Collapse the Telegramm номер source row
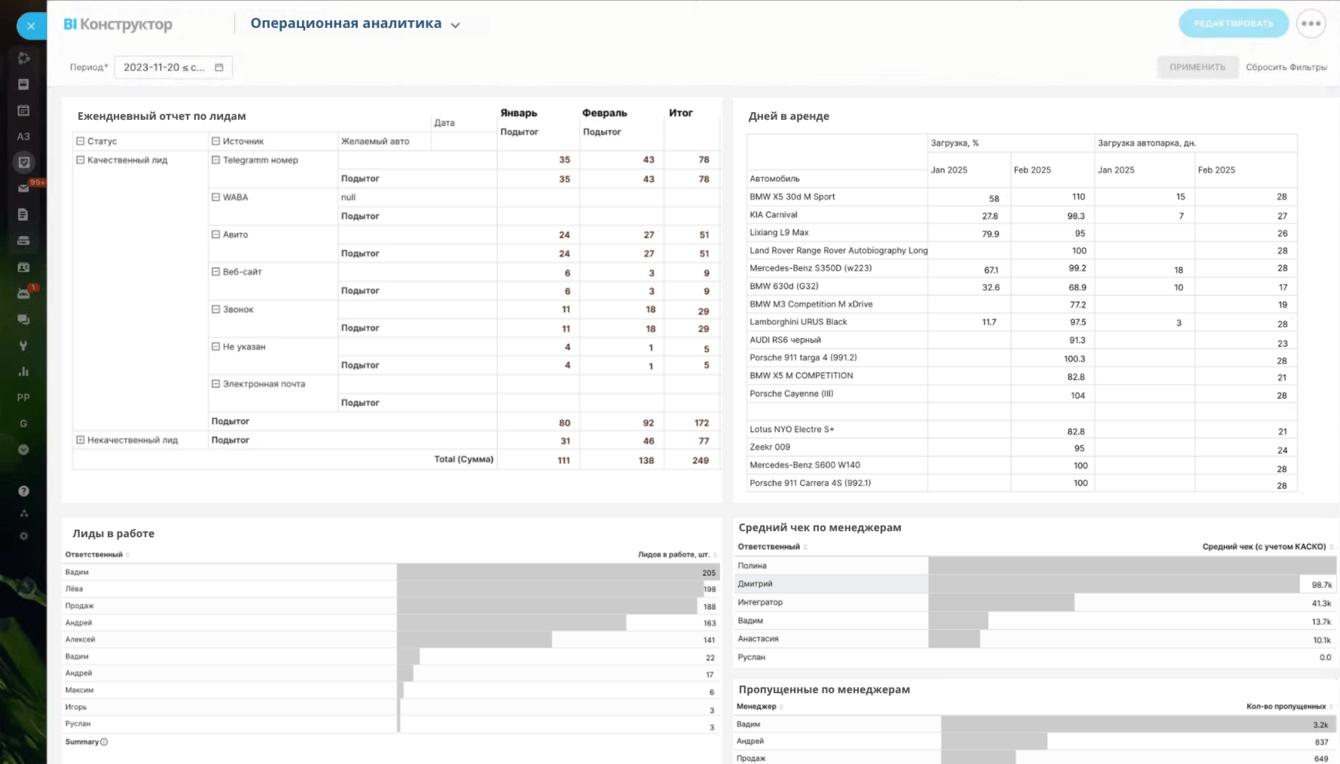The image size is (1340, 764). click(216, 160)
